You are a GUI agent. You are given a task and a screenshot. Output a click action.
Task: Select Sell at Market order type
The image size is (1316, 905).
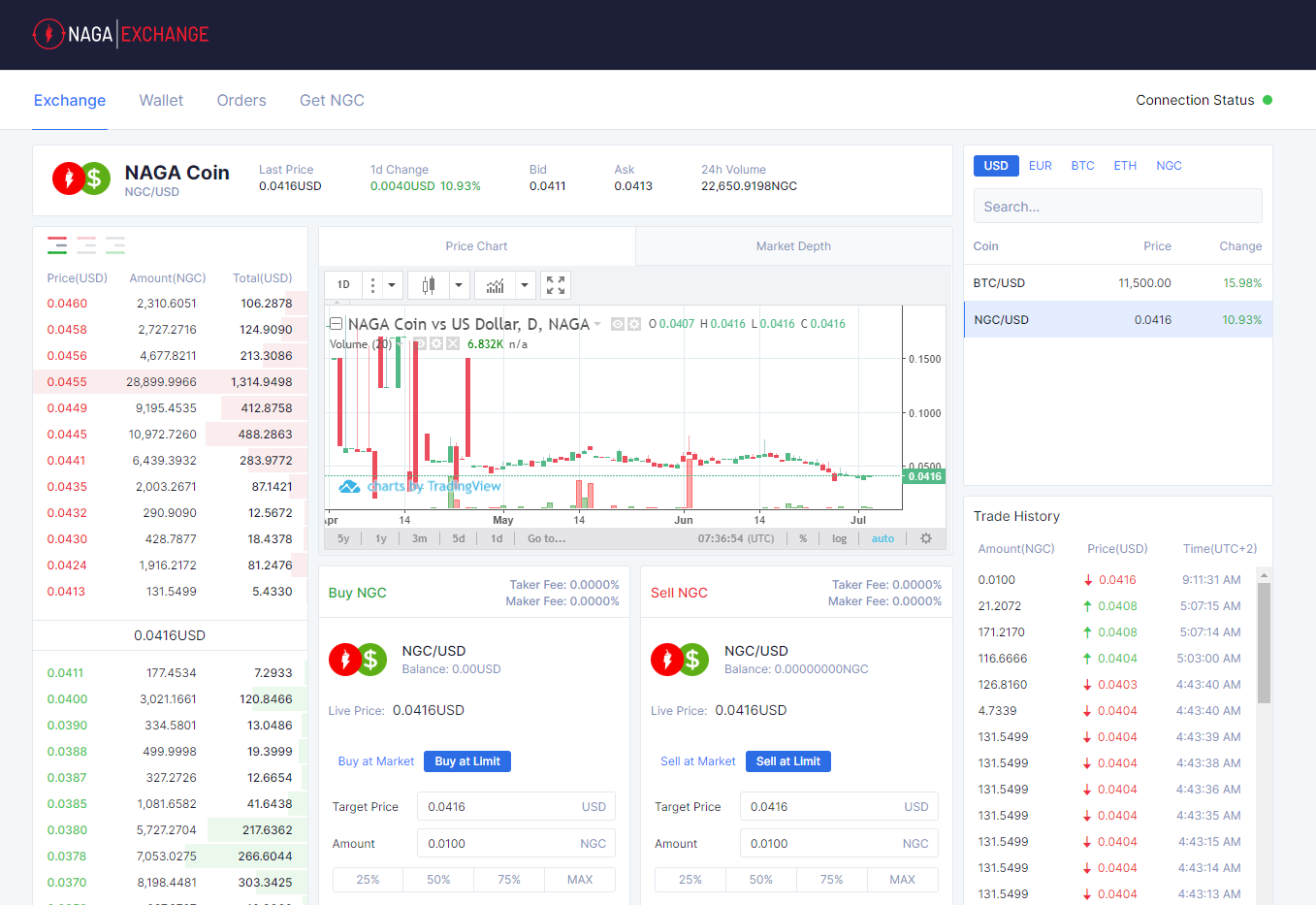698,761
